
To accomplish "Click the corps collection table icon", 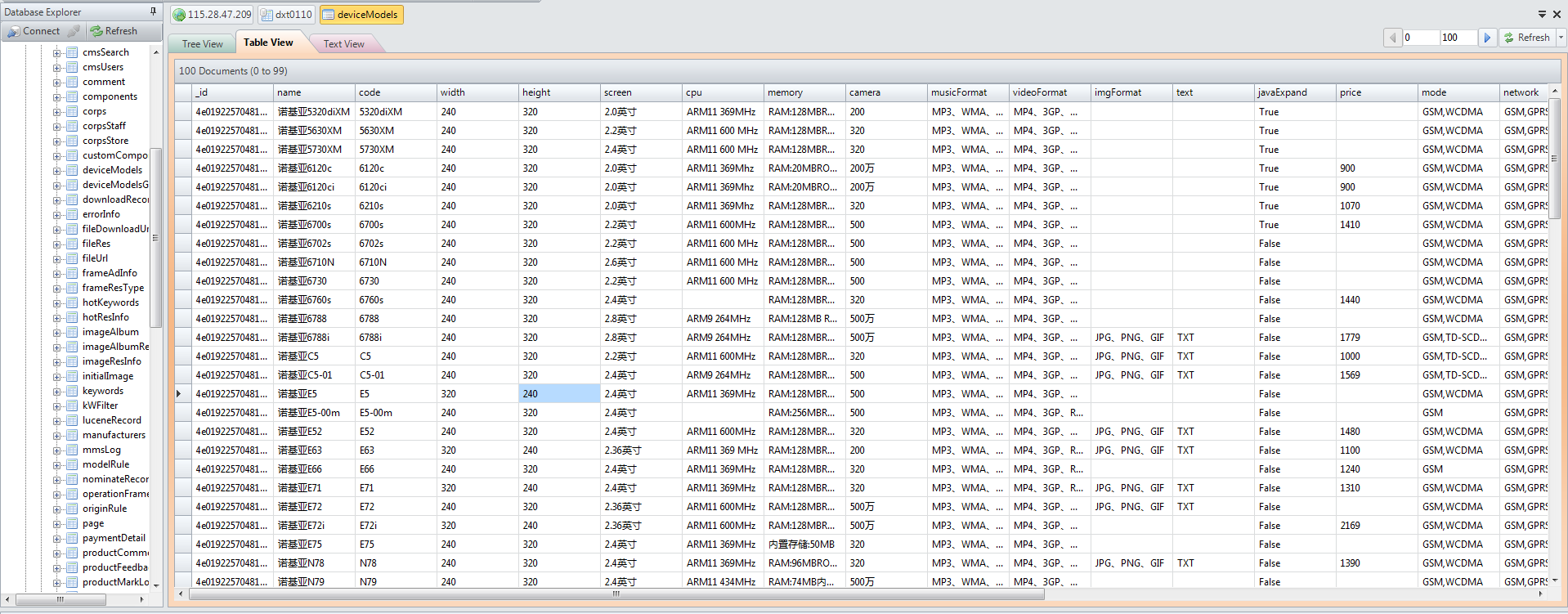I will [72, 111].
